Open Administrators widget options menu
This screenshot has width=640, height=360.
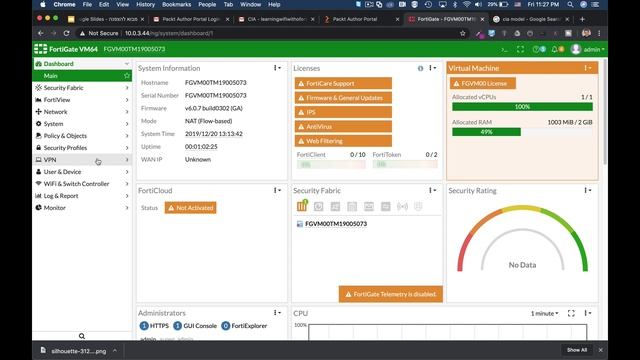(277, 313)
